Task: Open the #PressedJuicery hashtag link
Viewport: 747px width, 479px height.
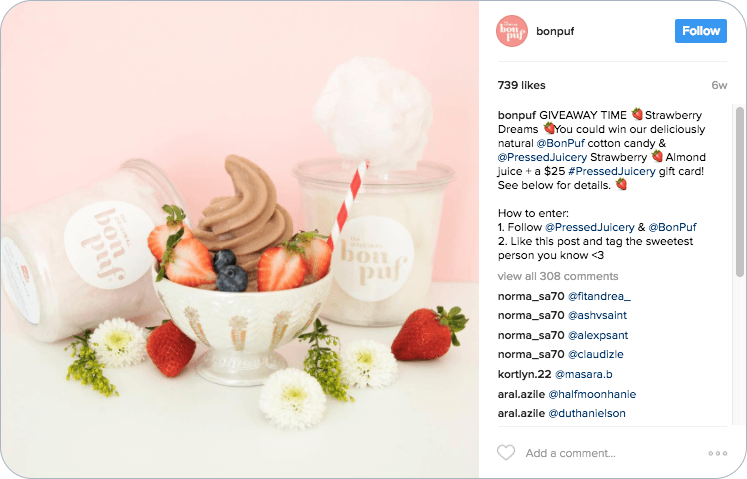Action: click(x=612, y=171)
